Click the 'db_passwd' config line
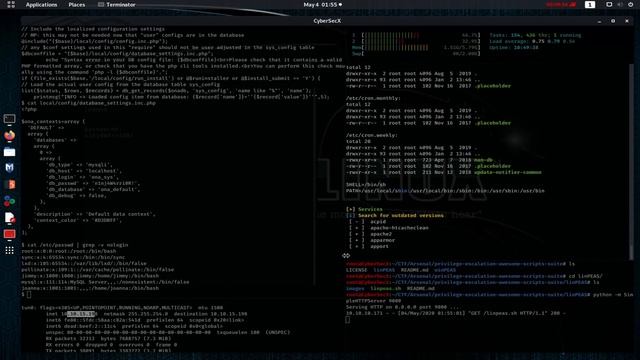 click(x=93, y=183)
